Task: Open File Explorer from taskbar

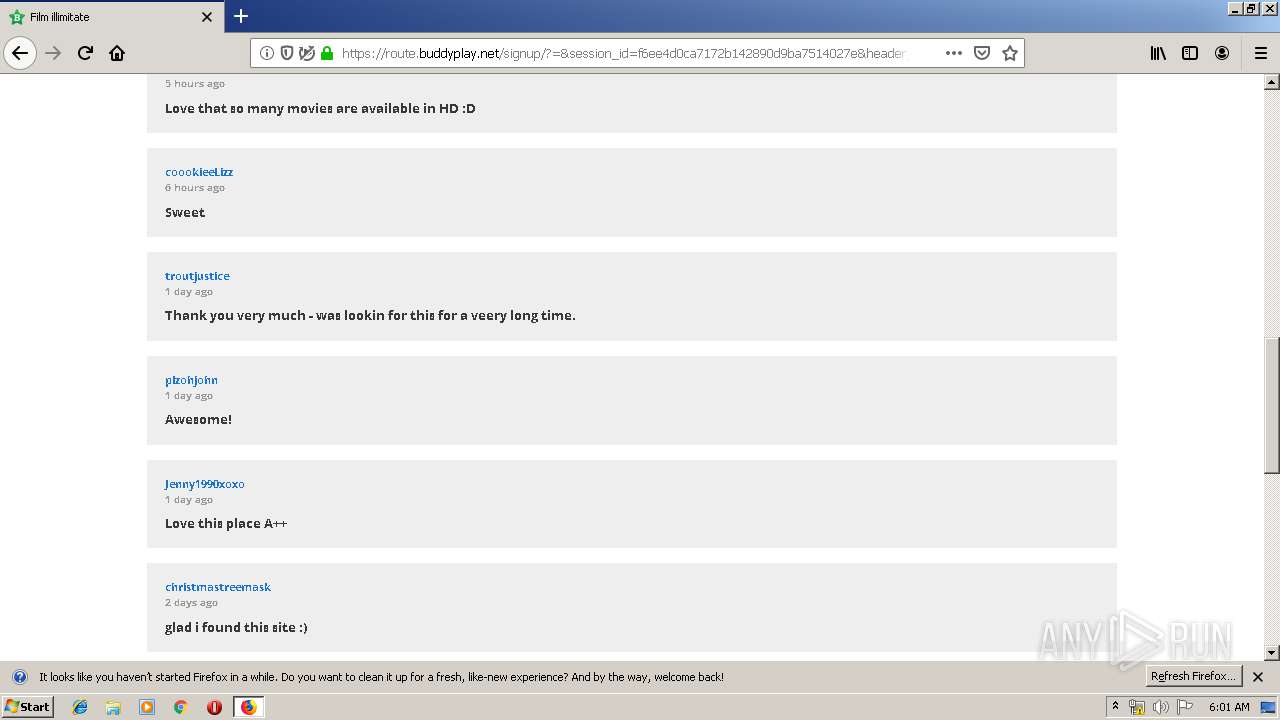Action: click(113, 707)
